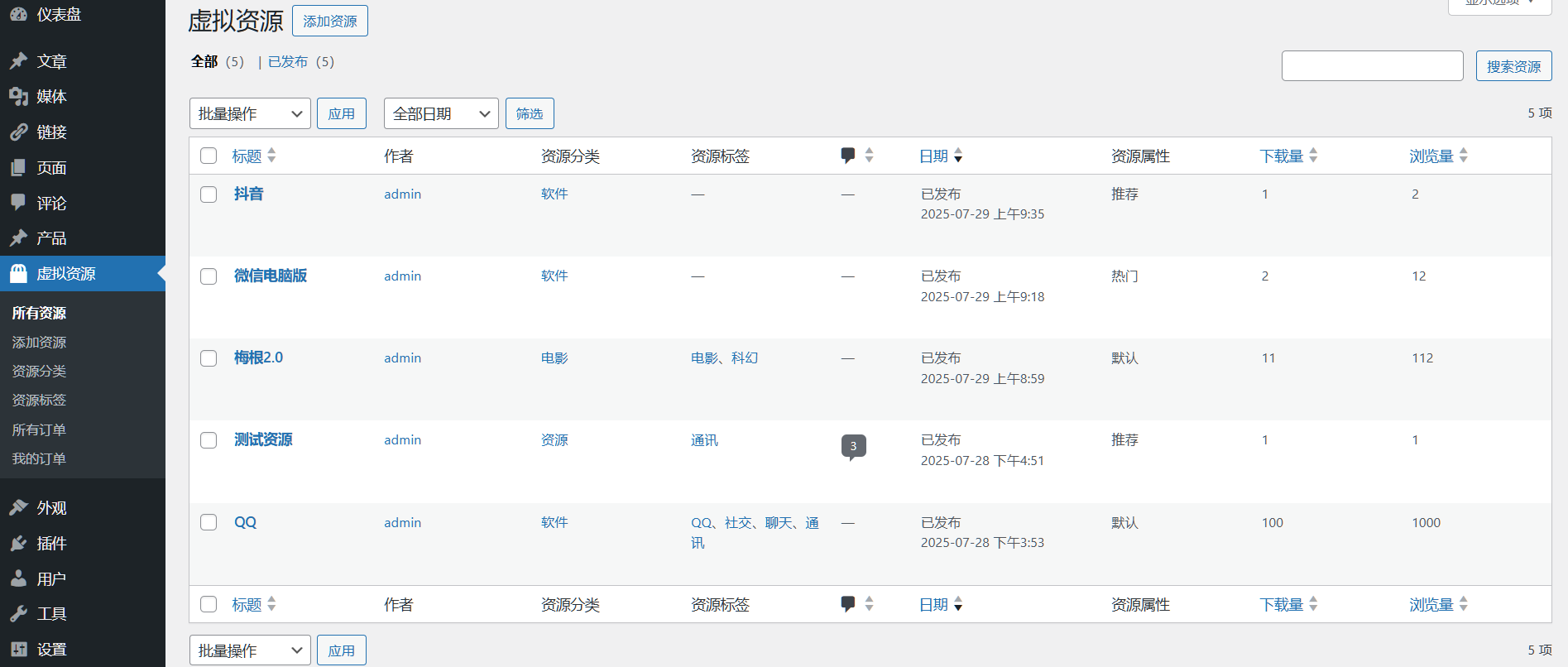Open 添加资源 submenu item in sidebar

pyautogui.click(x=39, y=342)
